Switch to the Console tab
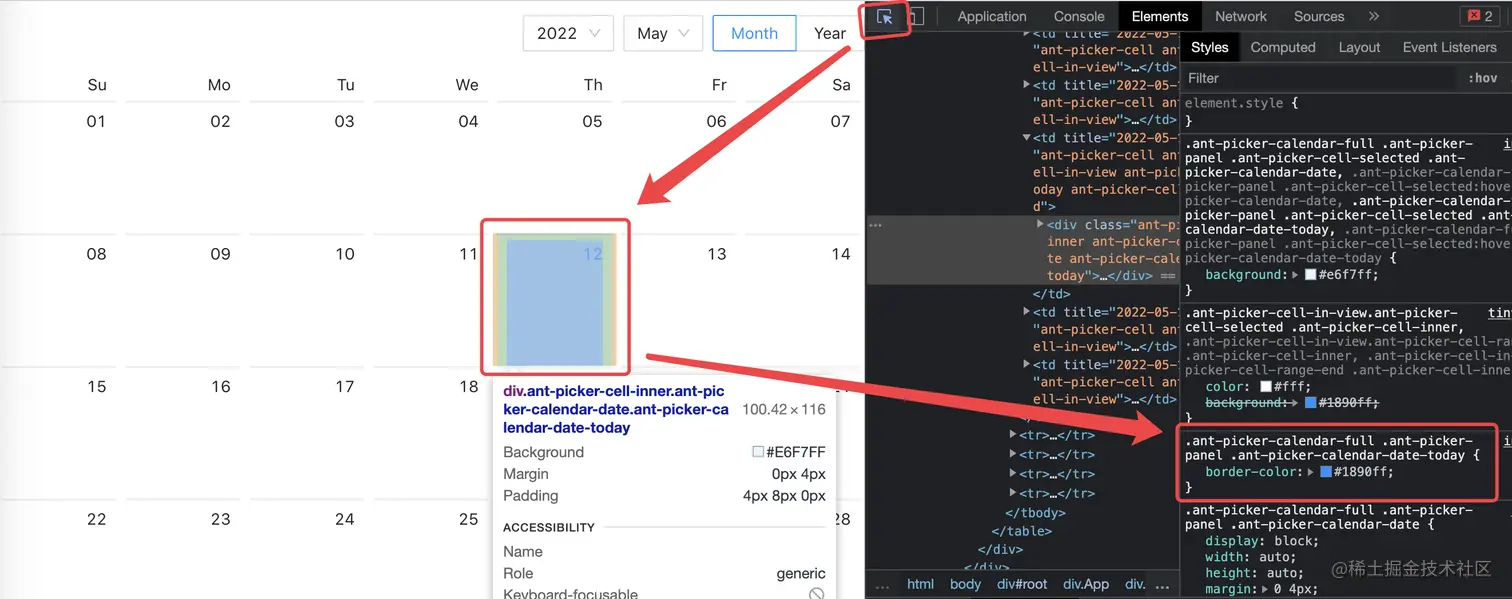This screenshot has height=599, width=1512. coord(1079,16)
